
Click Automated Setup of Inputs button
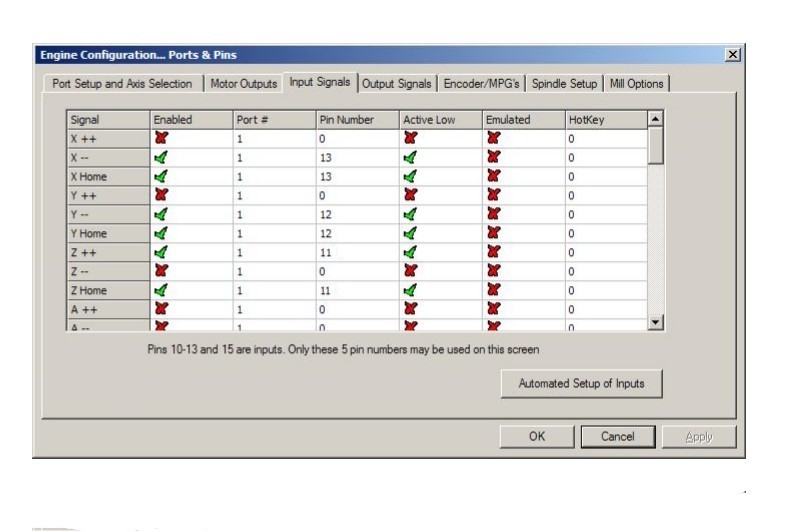click(x=581, y=384)
